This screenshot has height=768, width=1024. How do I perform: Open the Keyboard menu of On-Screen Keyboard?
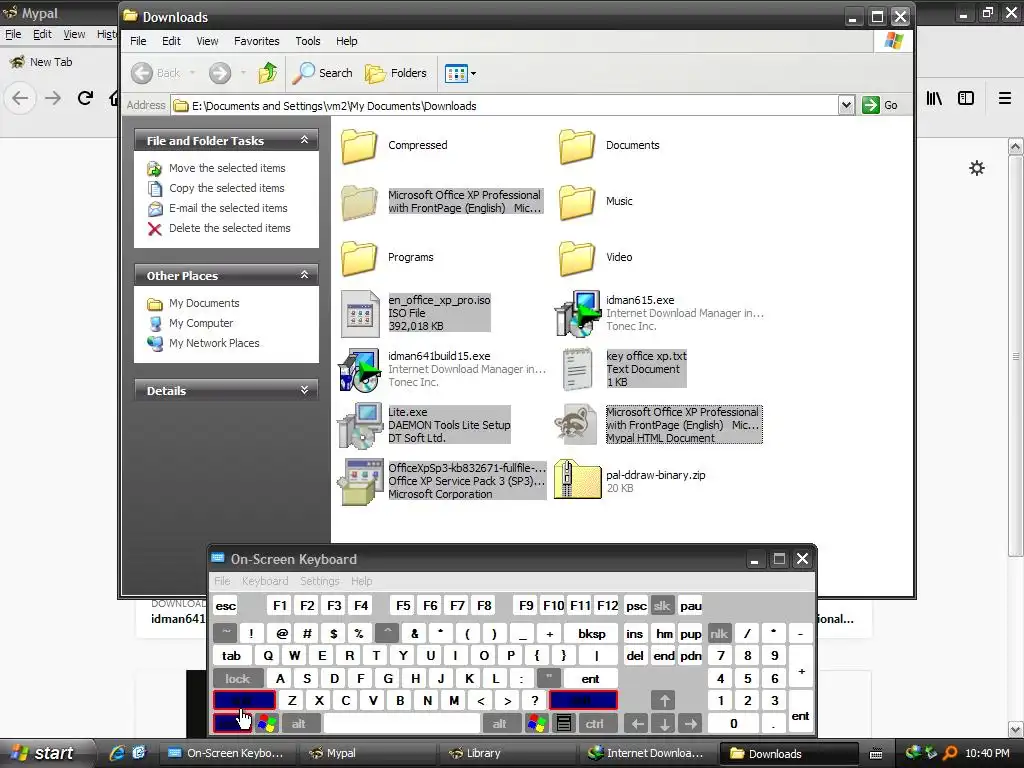(x=264, y=581)
